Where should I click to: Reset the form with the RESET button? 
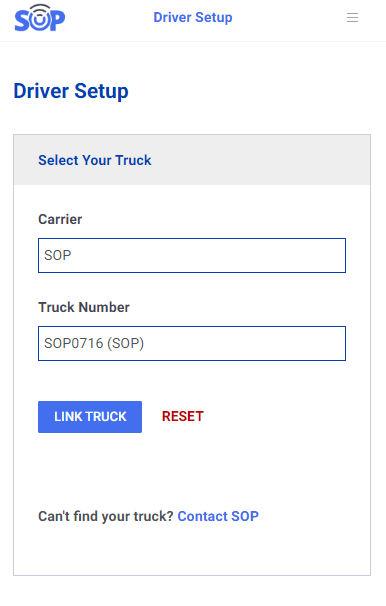[x=183, y=416]
